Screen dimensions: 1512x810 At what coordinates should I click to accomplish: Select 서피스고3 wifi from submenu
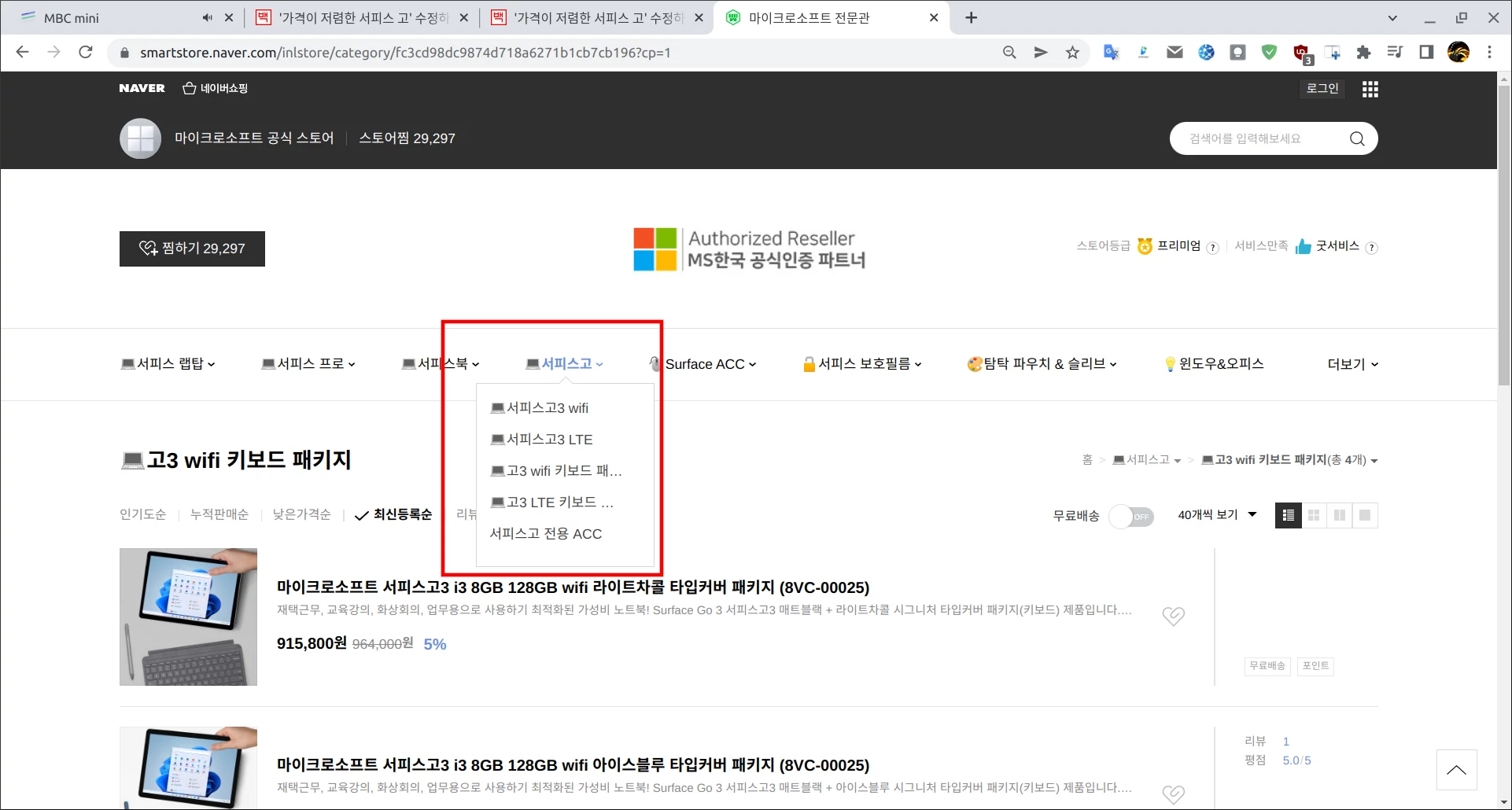(540, 407)
